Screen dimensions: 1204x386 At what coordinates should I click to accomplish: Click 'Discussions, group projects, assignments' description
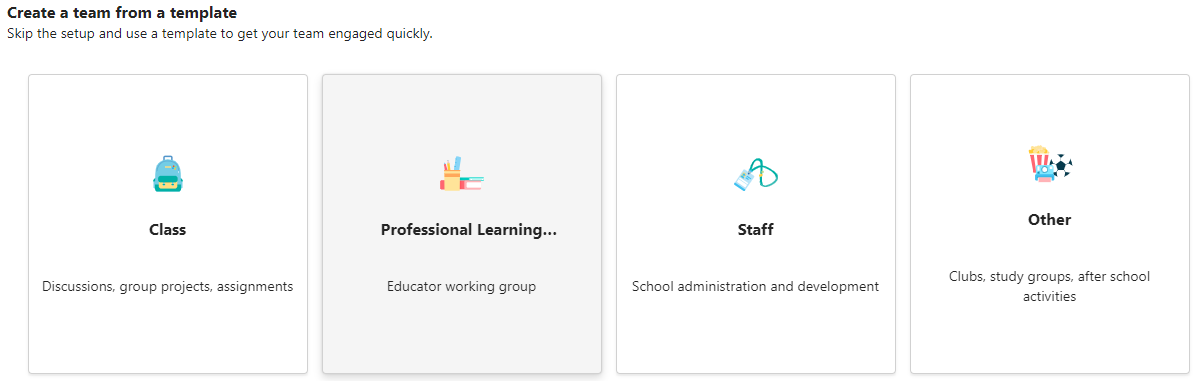[168, 287]
